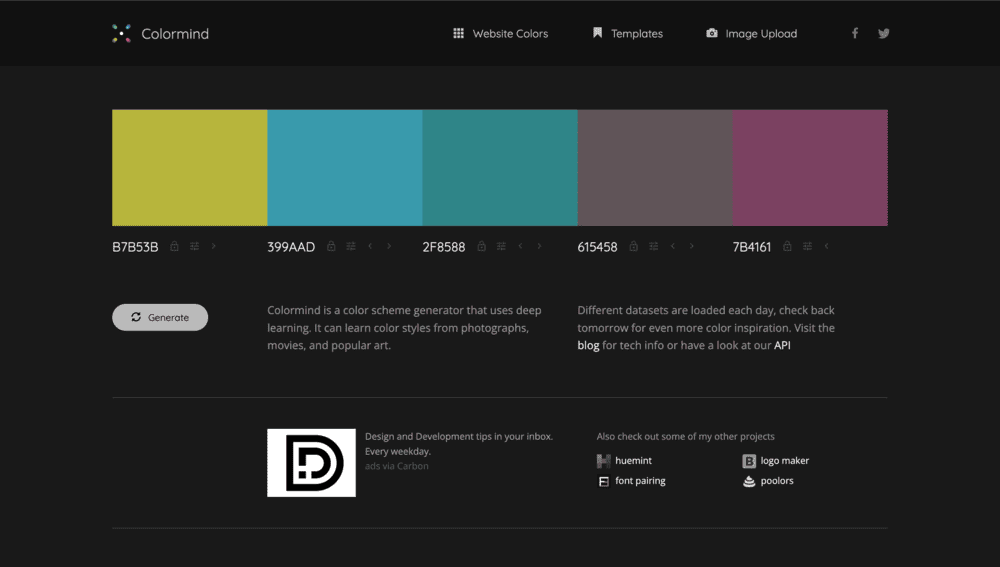The width and height of the screenshot is (1000, 567).
Task: Open Facebook page via header icon
Action: tap(855, 33)
